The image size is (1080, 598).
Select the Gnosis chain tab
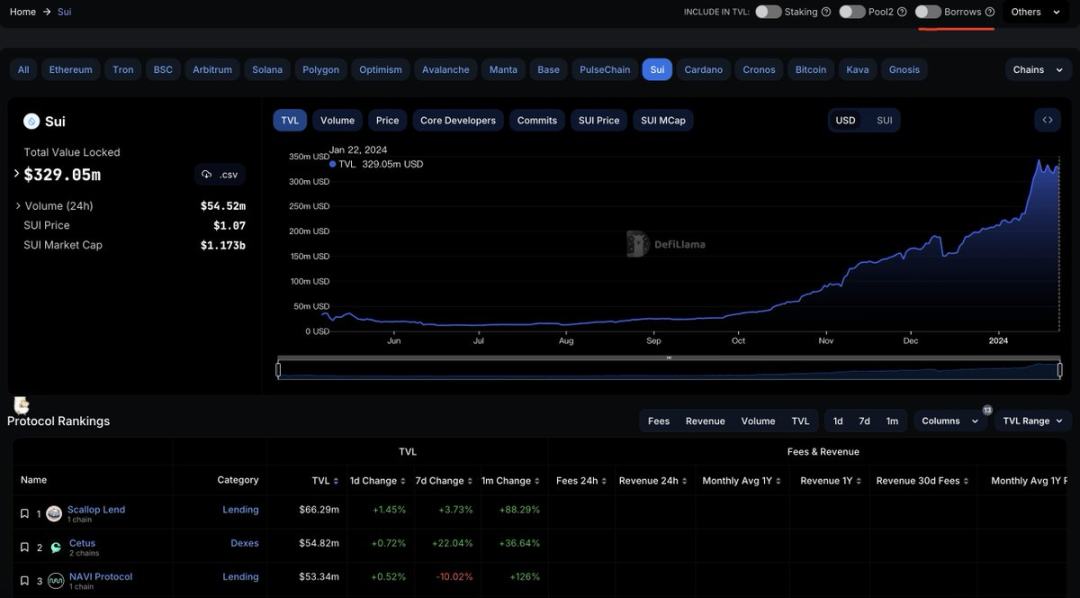tap(904, 70)
